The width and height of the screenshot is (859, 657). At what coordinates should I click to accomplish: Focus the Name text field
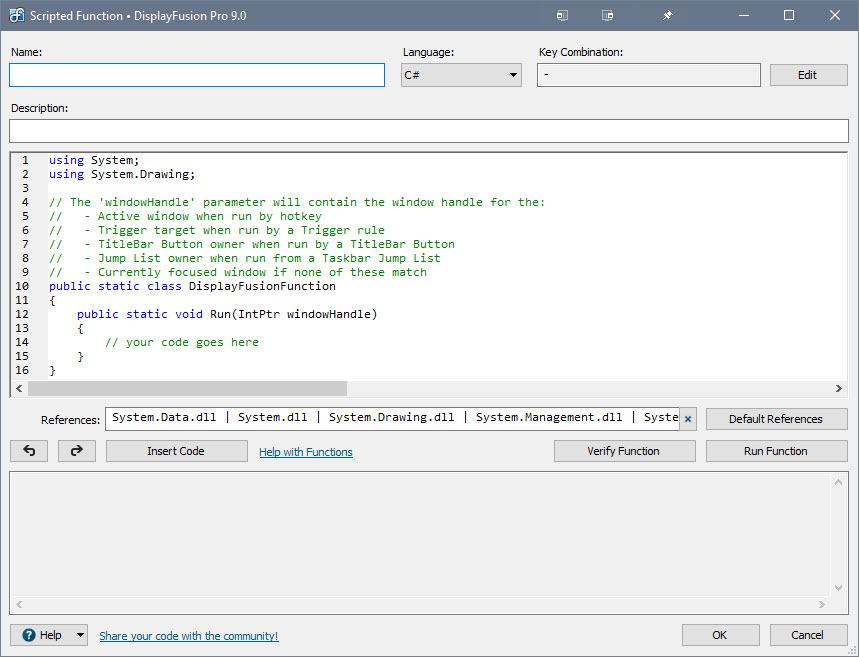(x=197, y=75)
